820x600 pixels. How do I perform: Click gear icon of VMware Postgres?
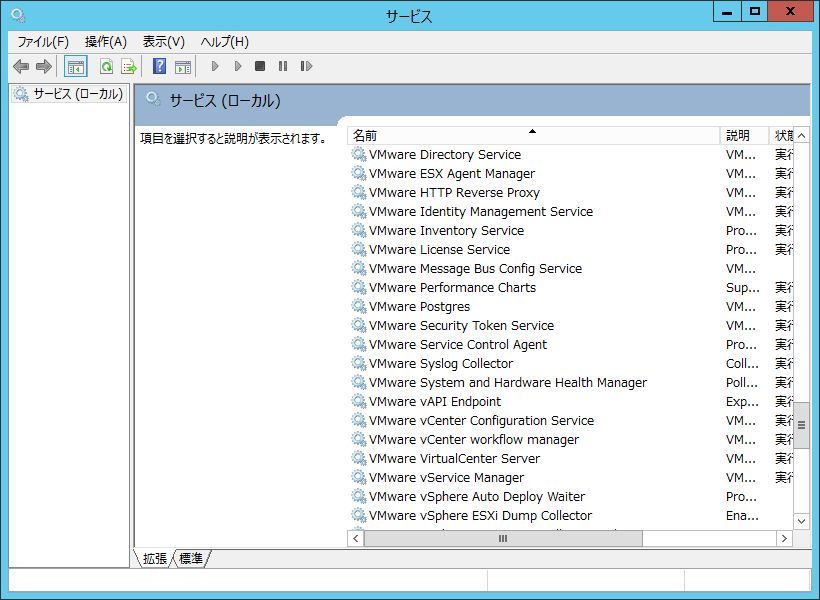tap(359, 306)
